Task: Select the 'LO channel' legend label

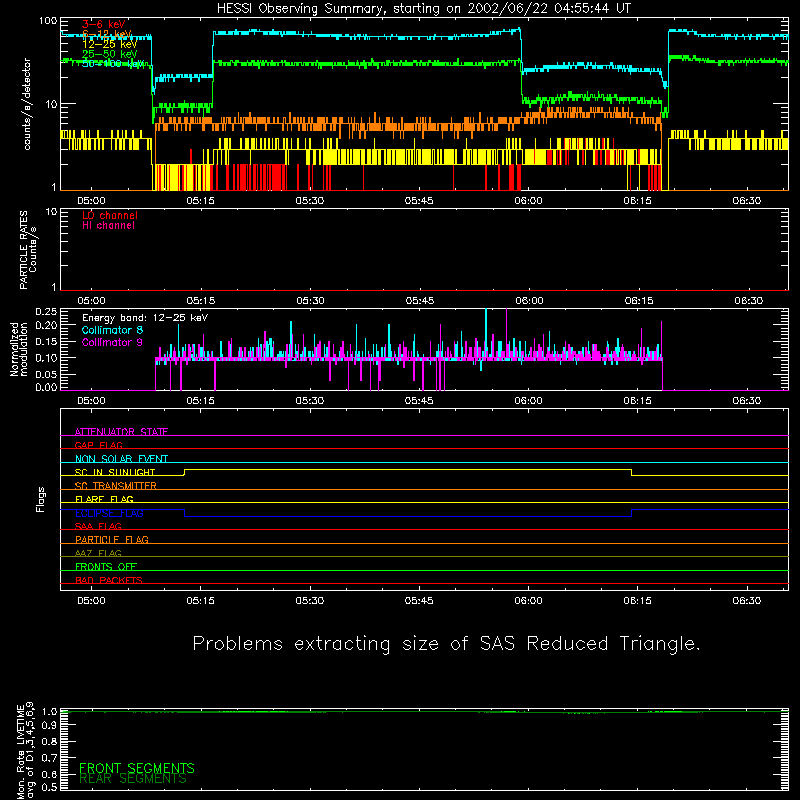Action: 110,215
